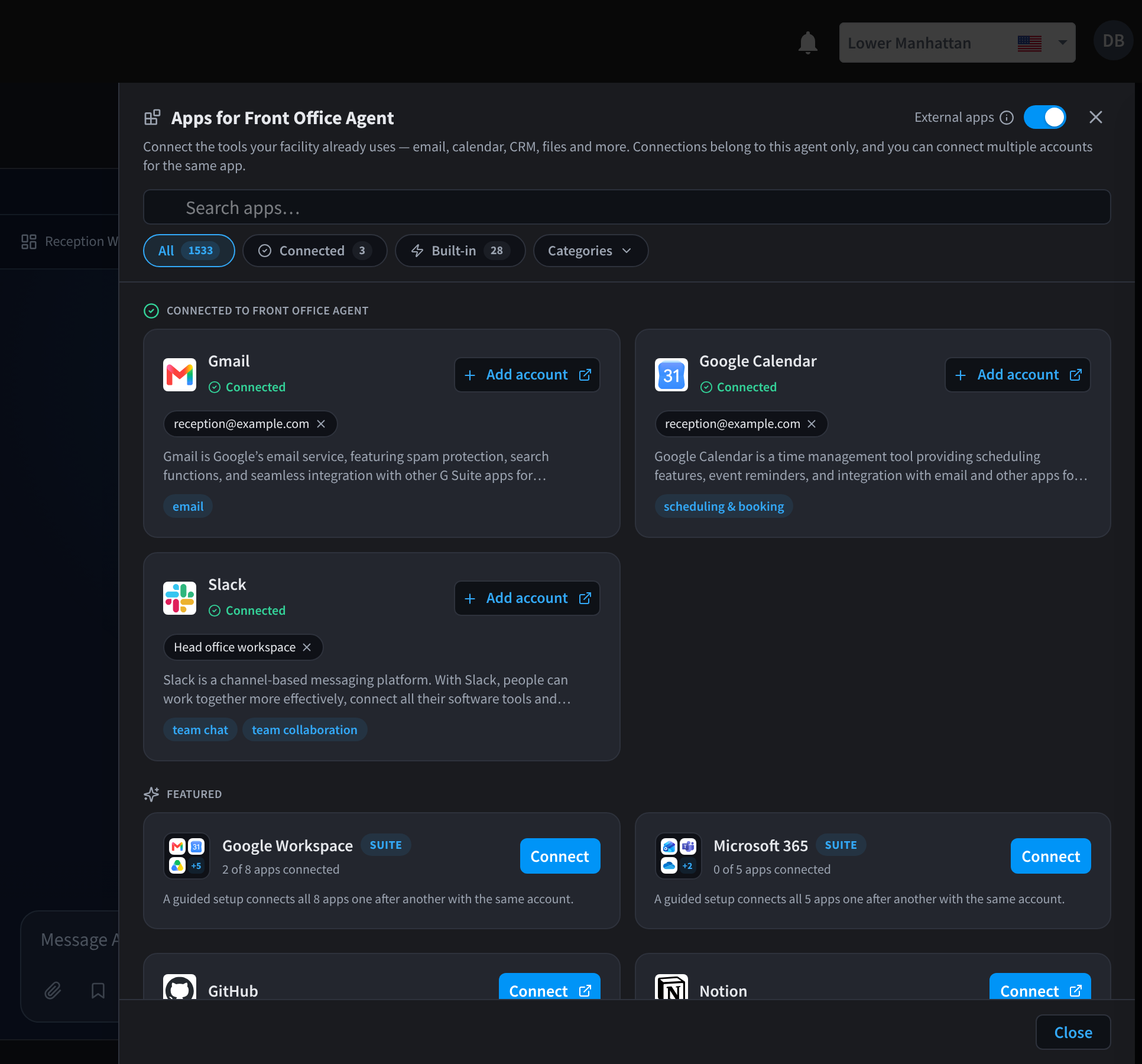Select the Built-in filter tab
The width and height of the screenshot is (1142, 1064).
[460, 251]
